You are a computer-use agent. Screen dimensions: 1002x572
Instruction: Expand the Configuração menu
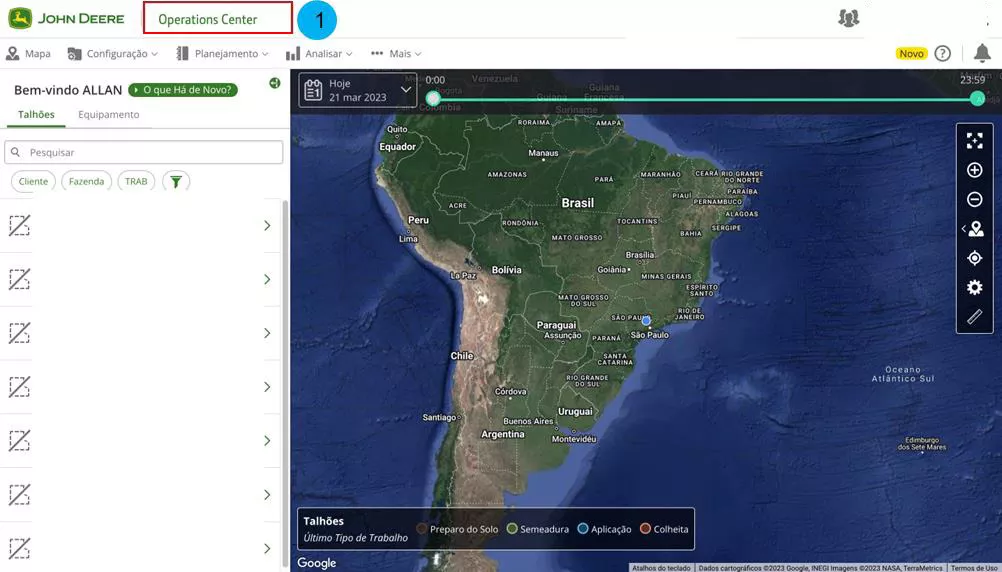tap(113, 54)
